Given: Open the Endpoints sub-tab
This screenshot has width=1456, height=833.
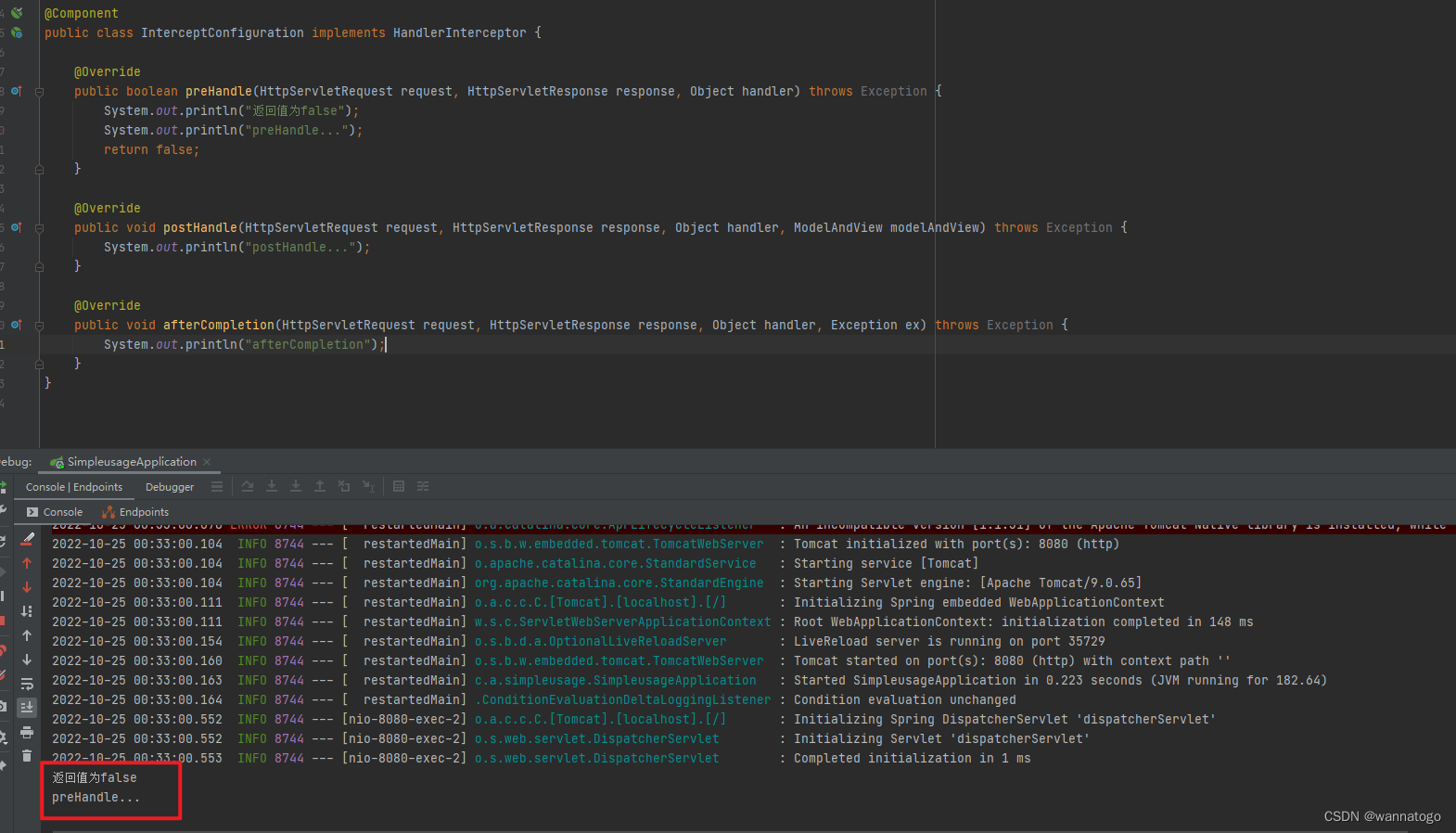Looking at the screenshot, I should click(x=135, y=512).
